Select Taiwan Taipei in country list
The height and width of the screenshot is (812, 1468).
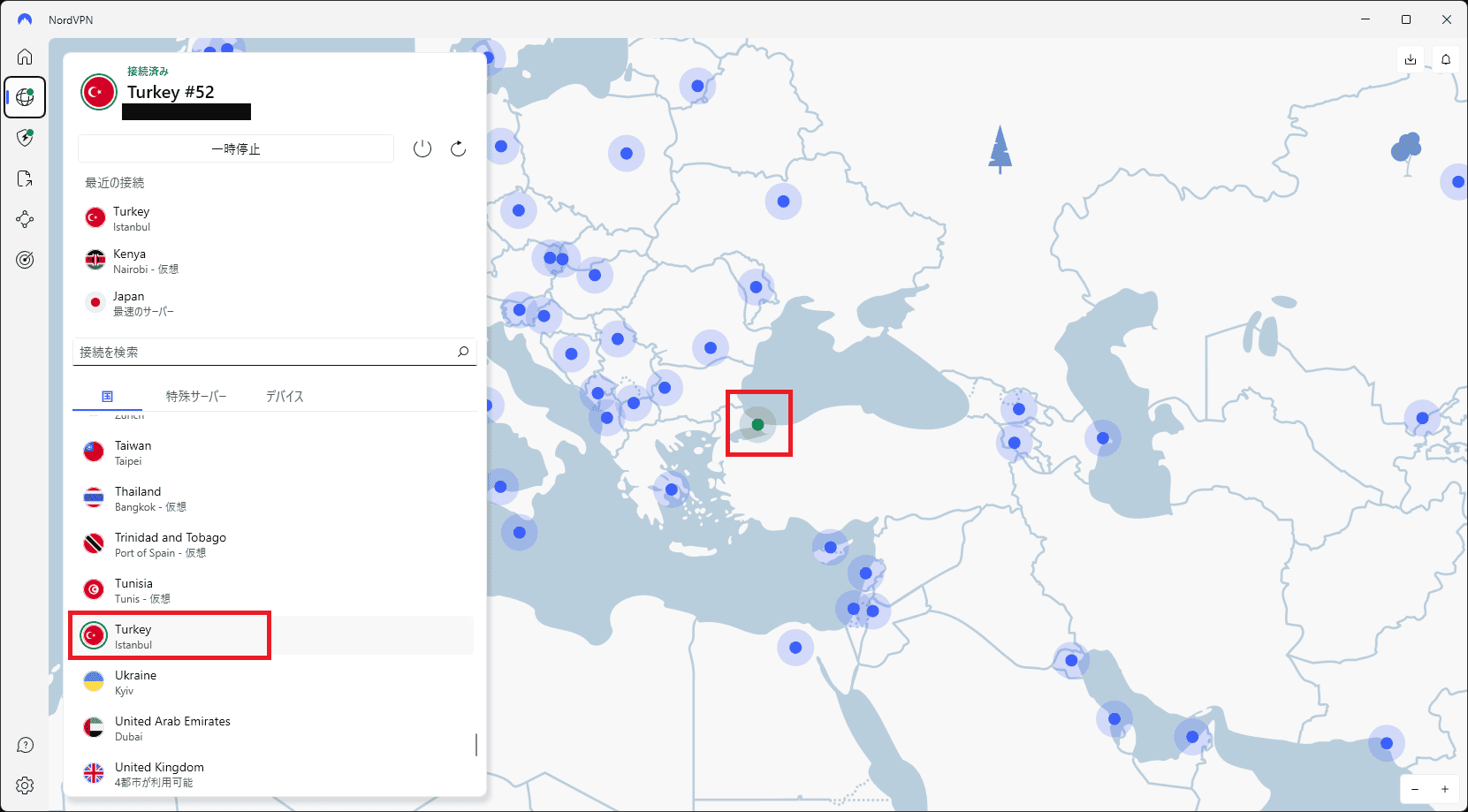274,452
